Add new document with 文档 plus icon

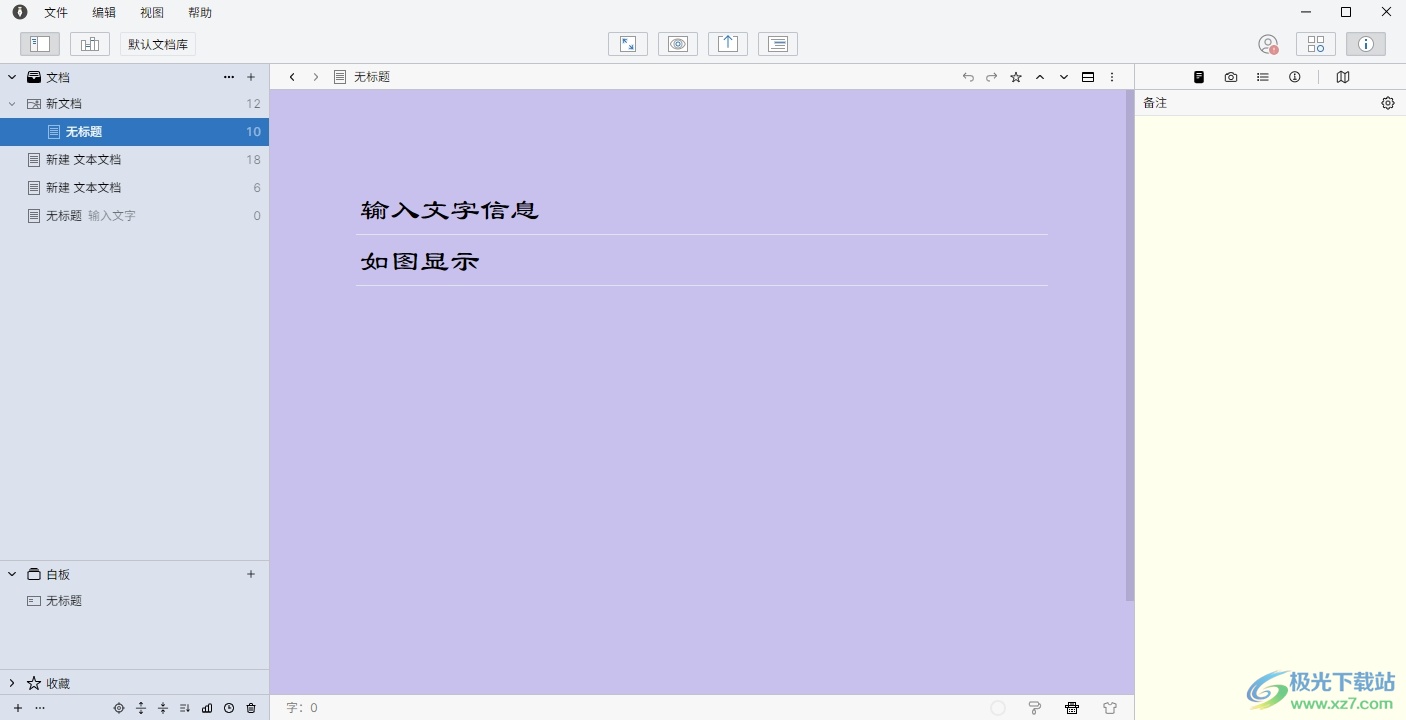coord(251,77)
